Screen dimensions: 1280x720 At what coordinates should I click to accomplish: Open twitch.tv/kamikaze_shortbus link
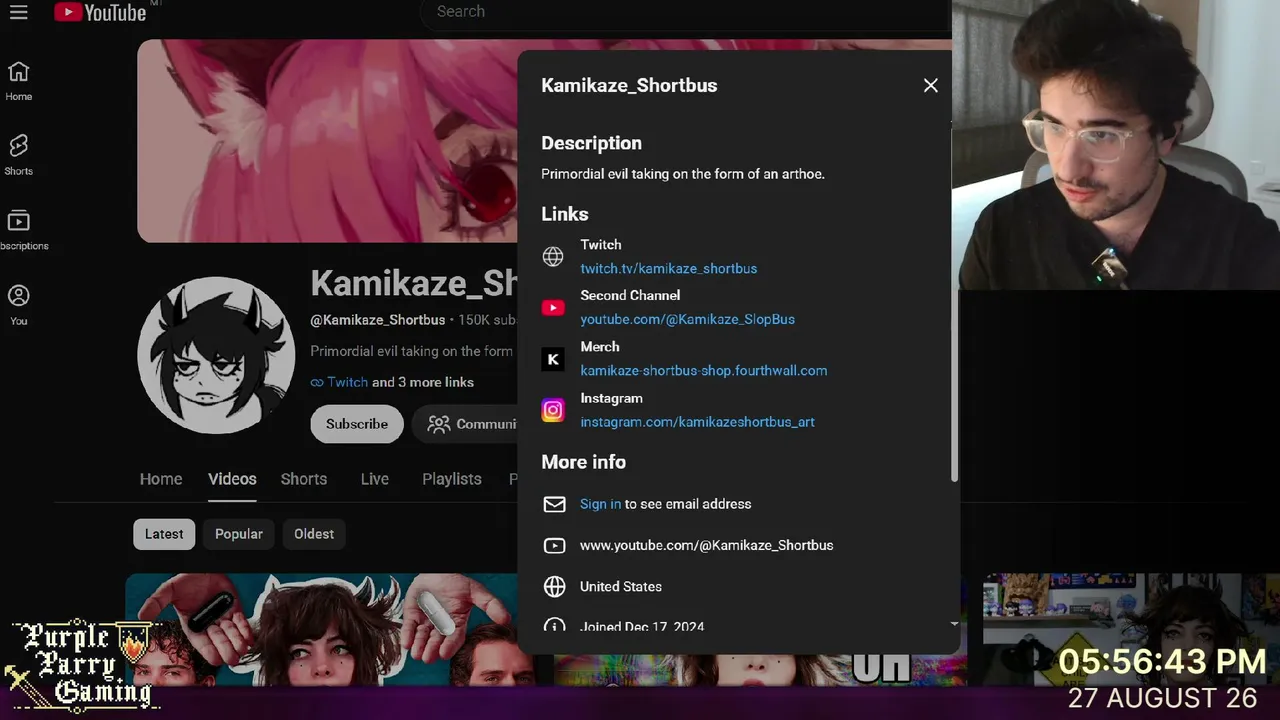(x=669, y=268)
